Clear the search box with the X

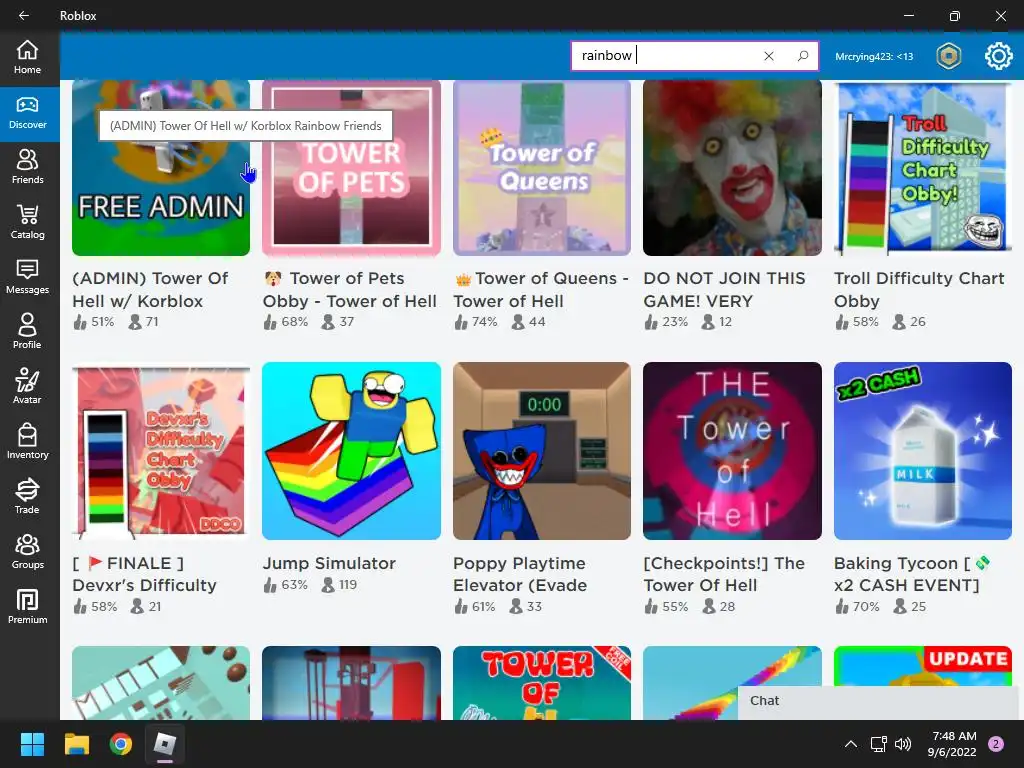(x=769, y=56)
